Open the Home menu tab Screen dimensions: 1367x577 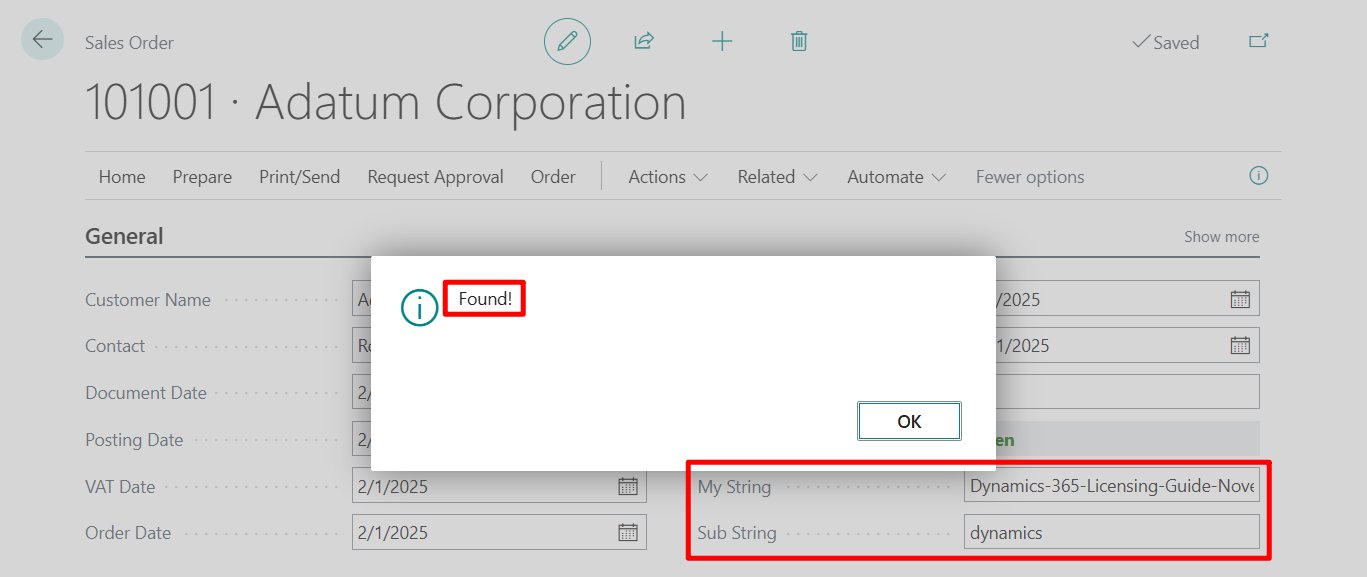[122, 177]
